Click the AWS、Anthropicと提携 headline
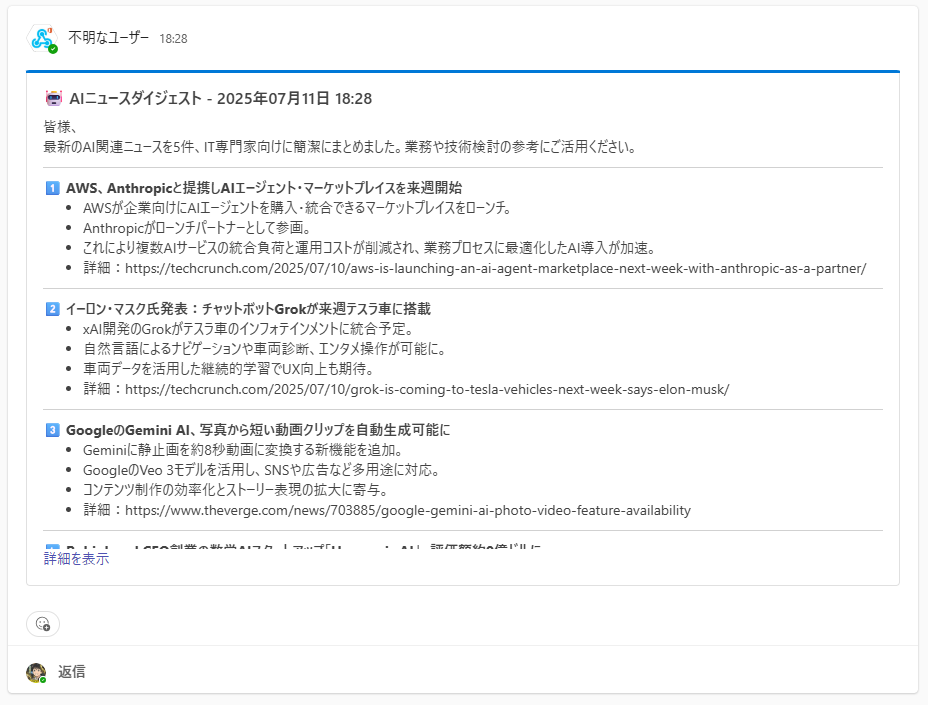This screenshot has width=928, height=705. click(264, 188)
